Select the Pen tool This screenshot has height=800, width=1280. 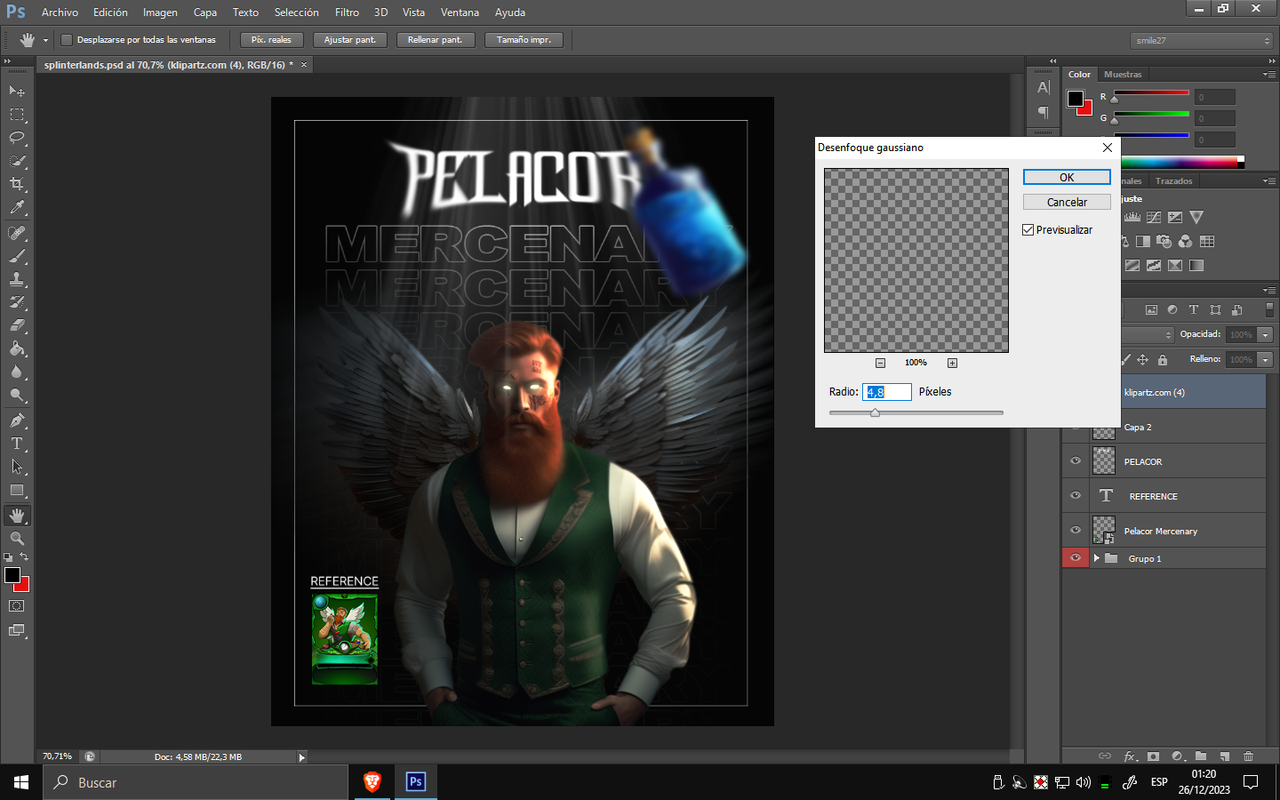coord(17,420)
